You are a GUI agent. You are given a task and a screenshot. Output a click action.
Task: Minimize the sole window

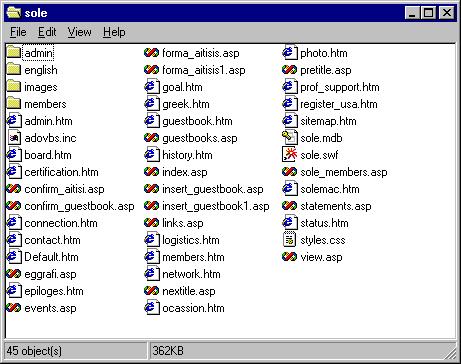click(412, 13)
